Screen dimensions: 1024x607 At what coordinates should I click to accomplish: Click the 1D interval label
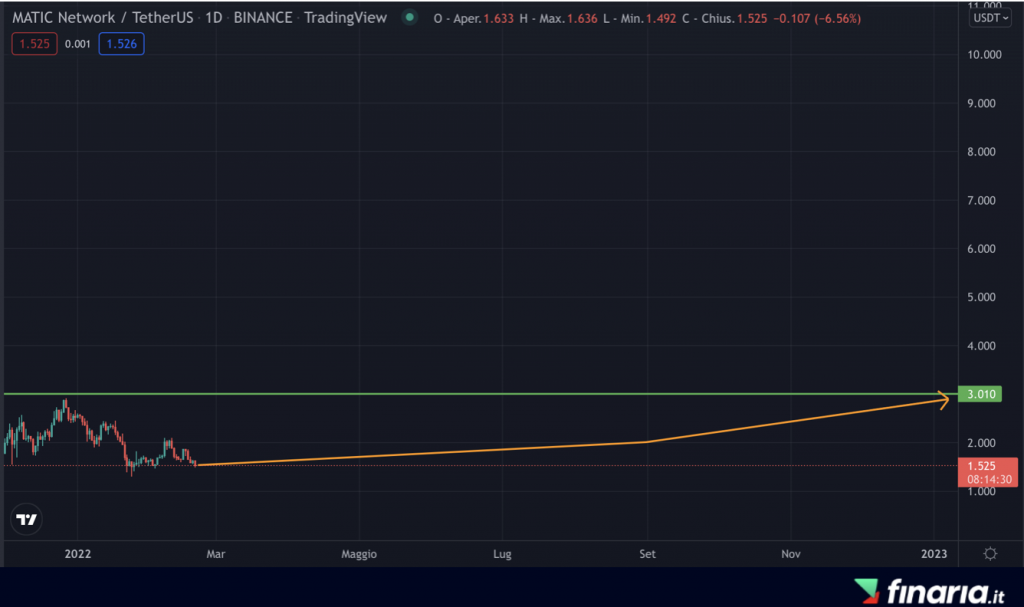tap(214, 18)
